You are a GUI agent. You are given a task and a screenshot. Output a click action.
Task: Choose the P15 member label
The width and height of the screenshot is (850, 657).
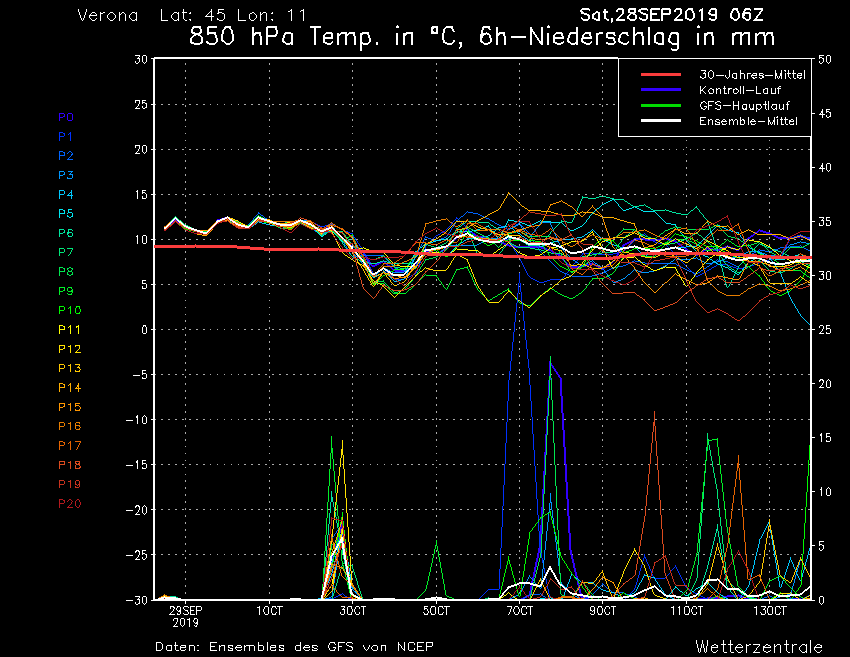[69, 407]
